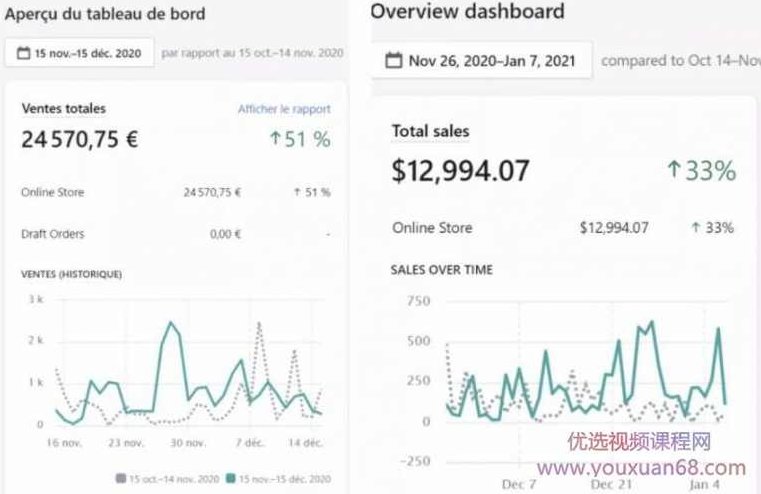Select the $12,994.07 large total amount
Image resolution: width=761 pixels, height=494 pixels.
click(x=461, y=171)
